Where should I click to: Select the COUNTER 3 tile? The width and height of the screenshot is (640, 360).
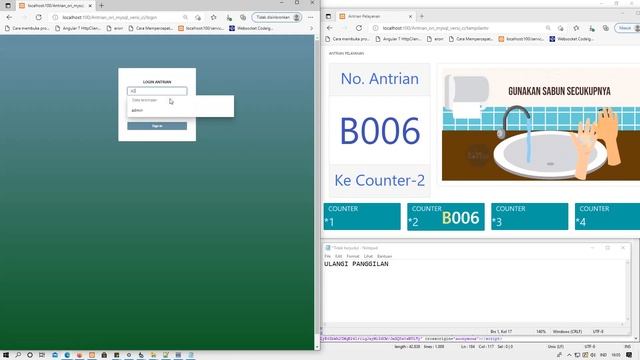(x=529, y=216)
